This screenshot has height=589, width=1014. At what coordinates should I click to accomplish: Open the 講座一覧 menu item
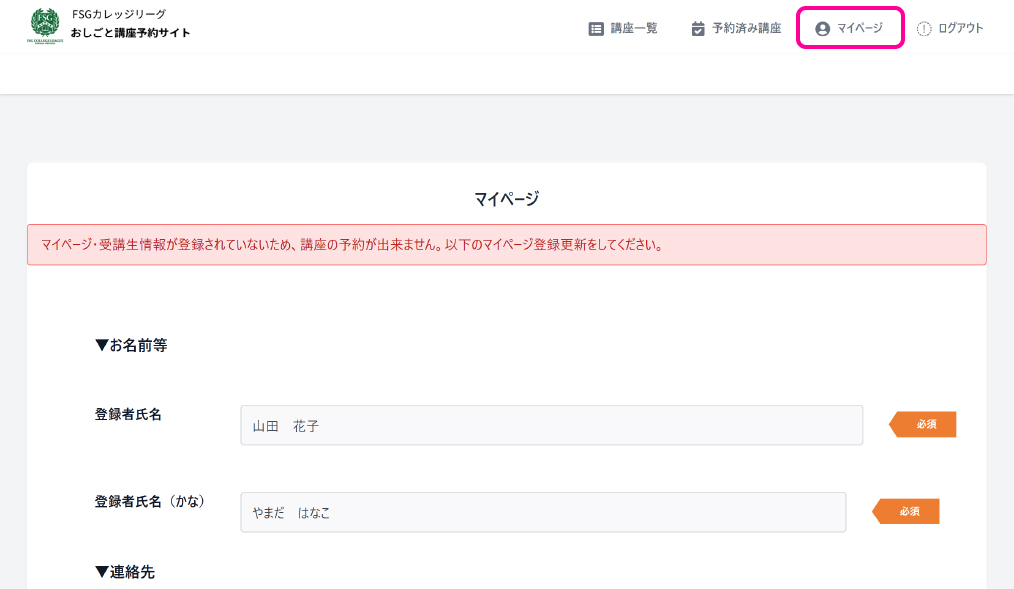[x=634, y=29]
